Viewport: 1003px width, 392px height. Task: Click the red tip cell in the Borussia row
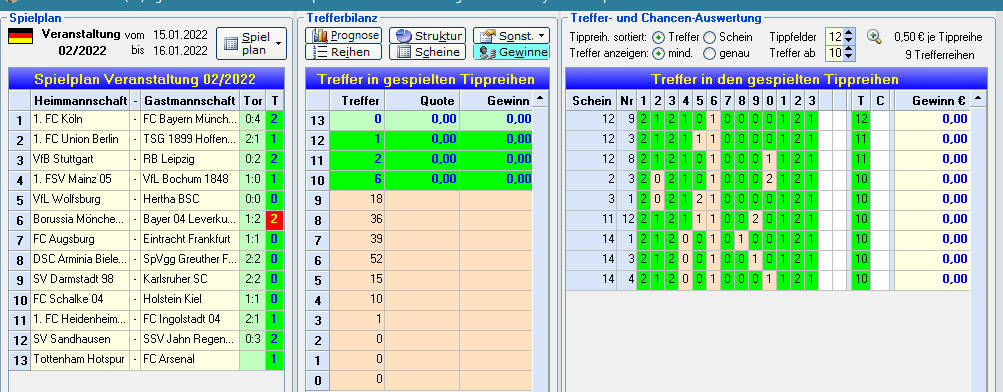274,219
